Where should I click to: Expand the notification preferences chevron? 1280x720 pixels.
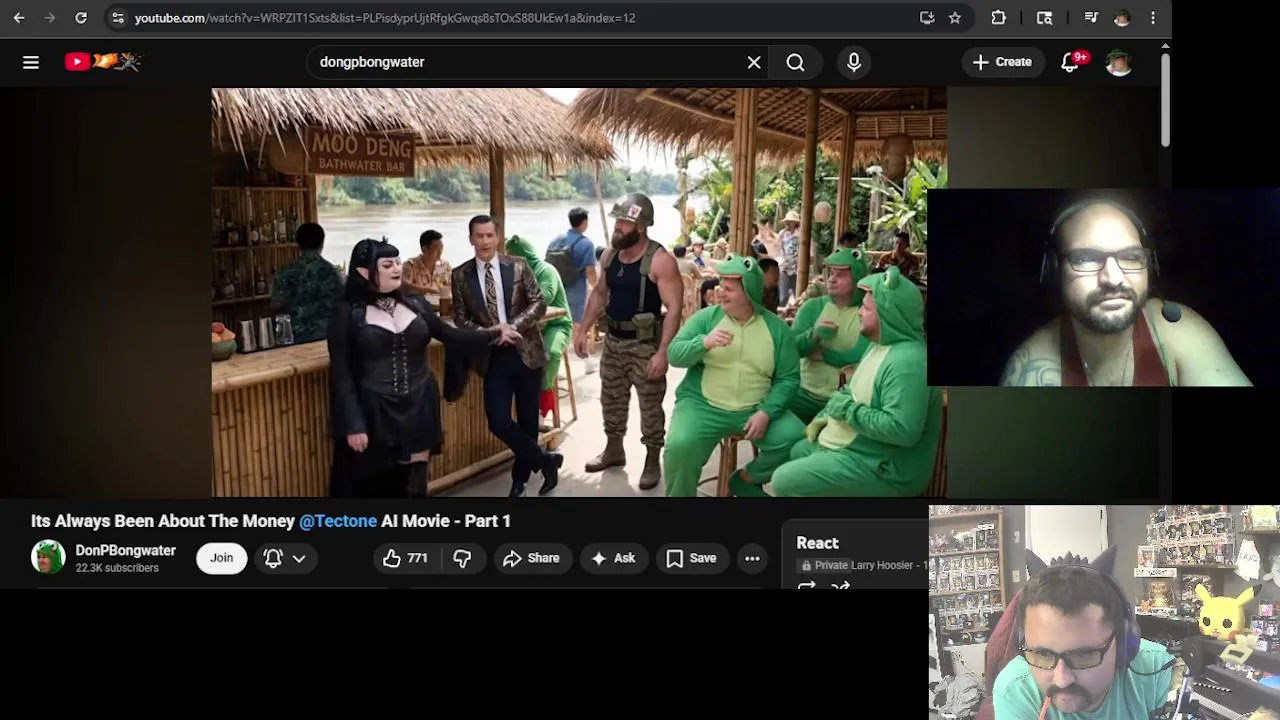coord(299,558)
